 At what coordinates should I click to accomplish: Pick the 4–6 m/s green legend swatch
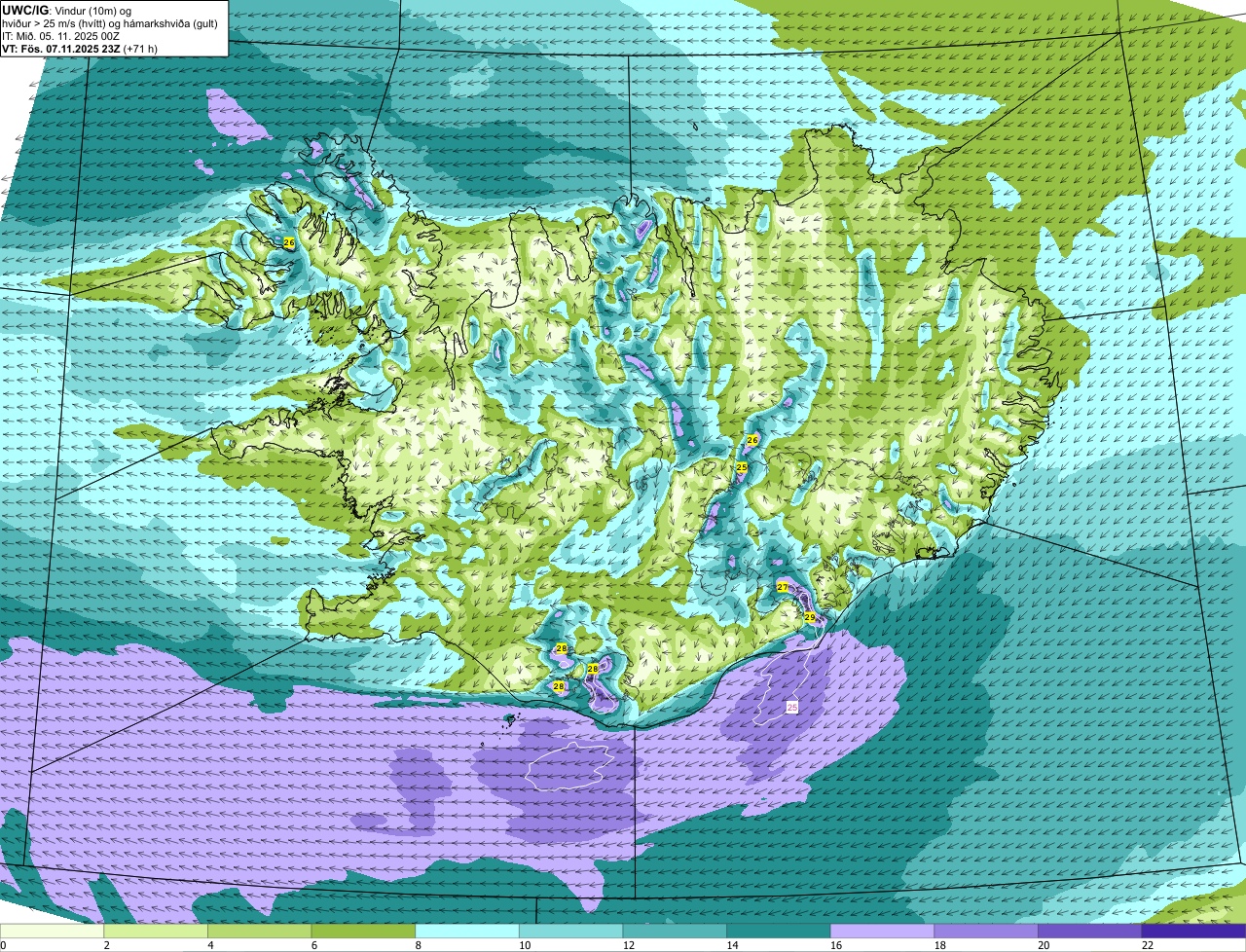point(260,931)
